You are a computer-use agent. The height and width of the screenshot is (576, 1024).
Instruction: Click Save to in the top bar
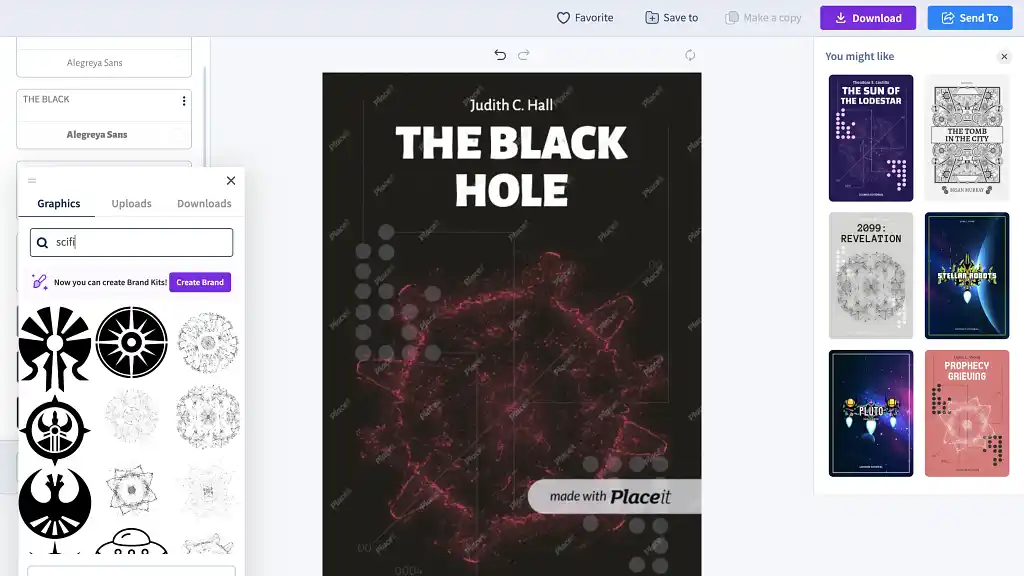pyautogui.click(x=672, y=18)
